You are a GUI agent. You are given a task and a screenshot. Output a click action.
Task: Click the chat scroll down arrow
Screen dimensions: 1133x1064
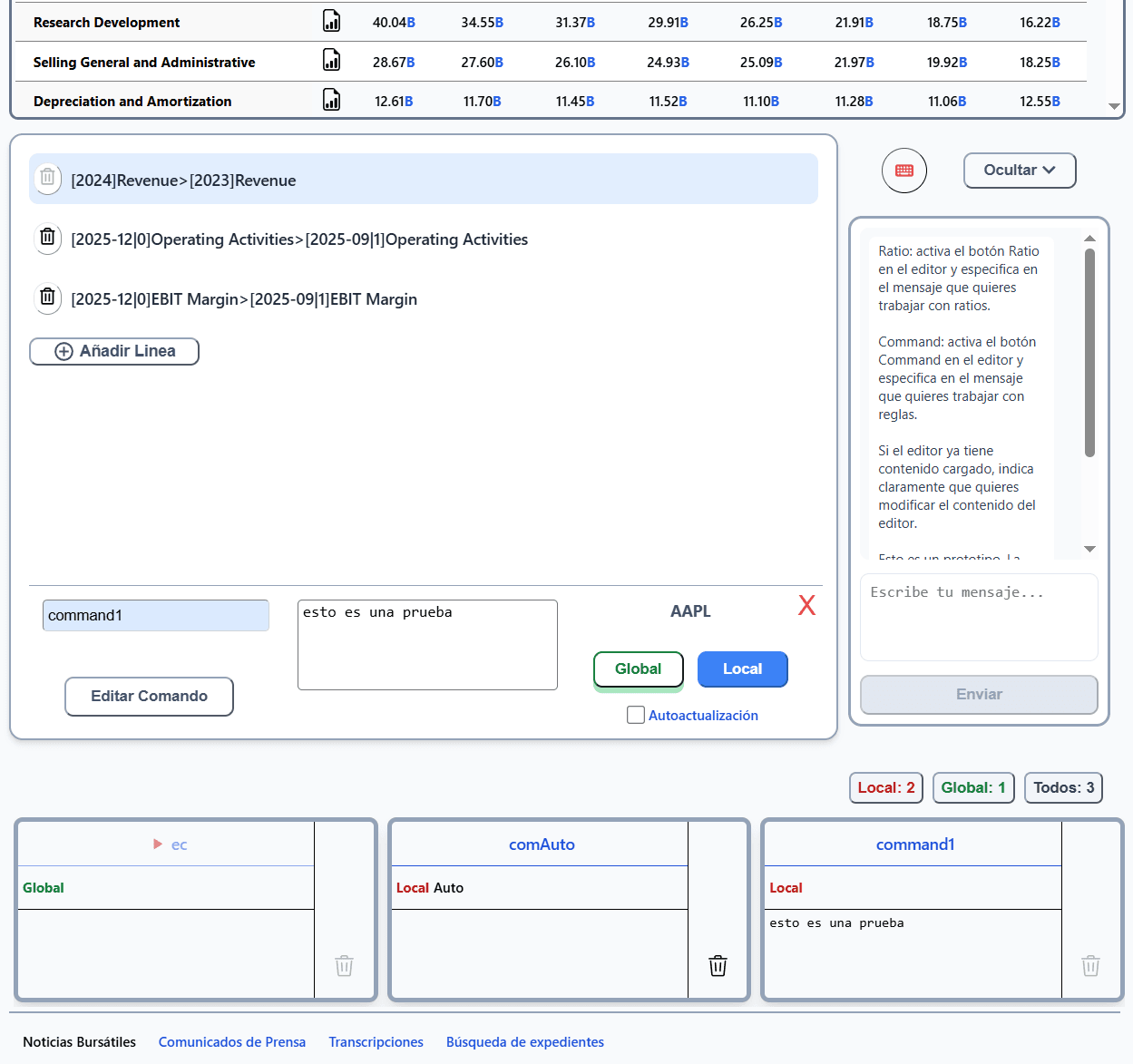[x=1090, y=549]
